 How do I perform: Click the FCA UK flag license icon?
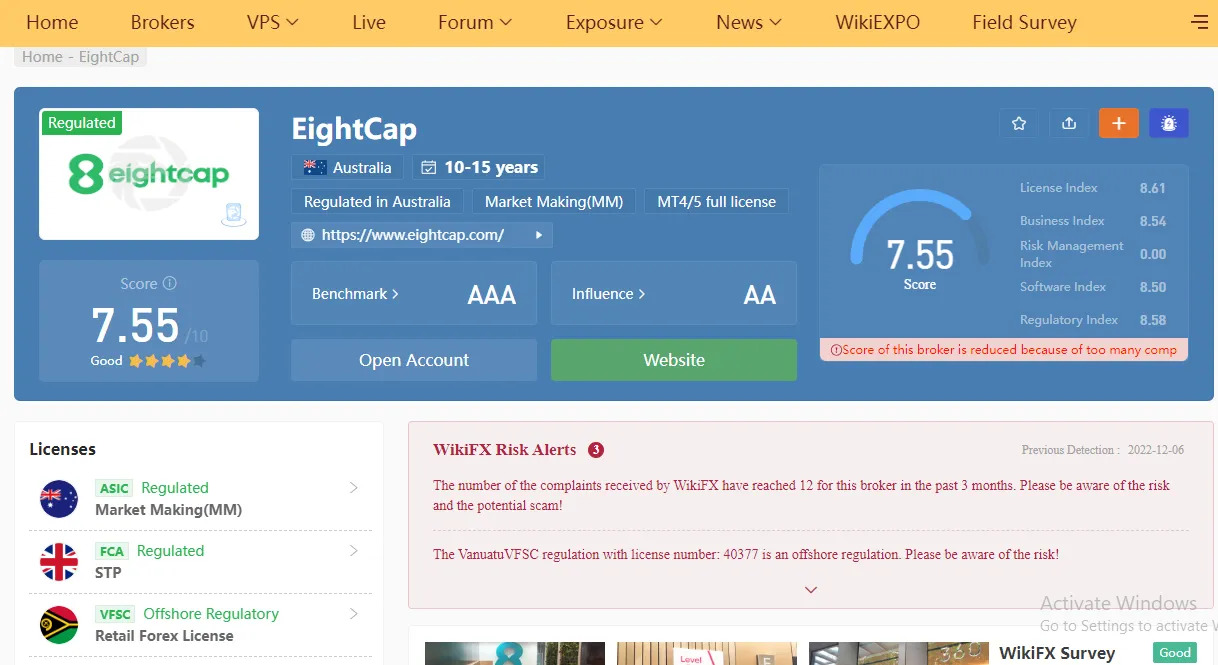(59, 562)
